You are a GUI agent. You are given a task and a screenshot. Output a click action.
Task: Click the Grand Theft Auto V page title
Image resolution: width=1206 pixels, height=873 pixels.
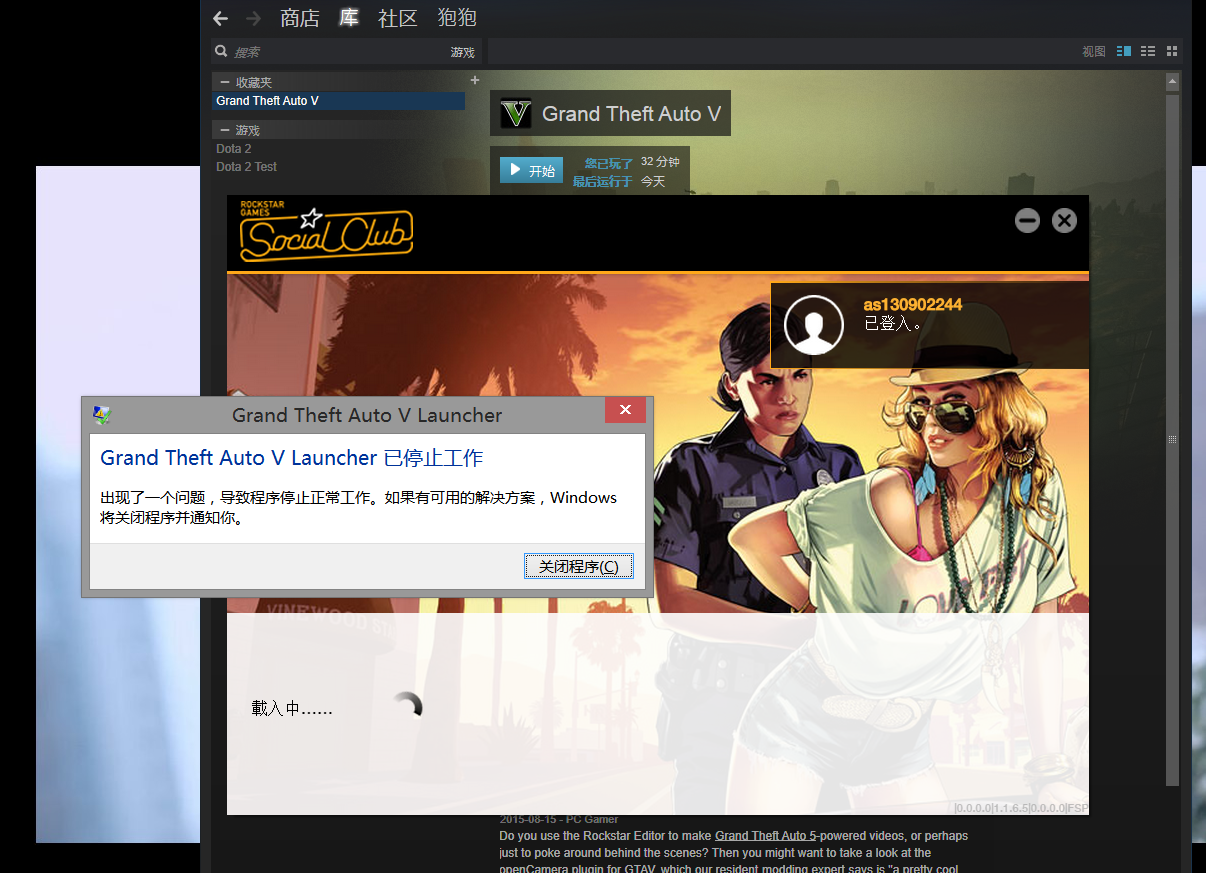[631, 114]
